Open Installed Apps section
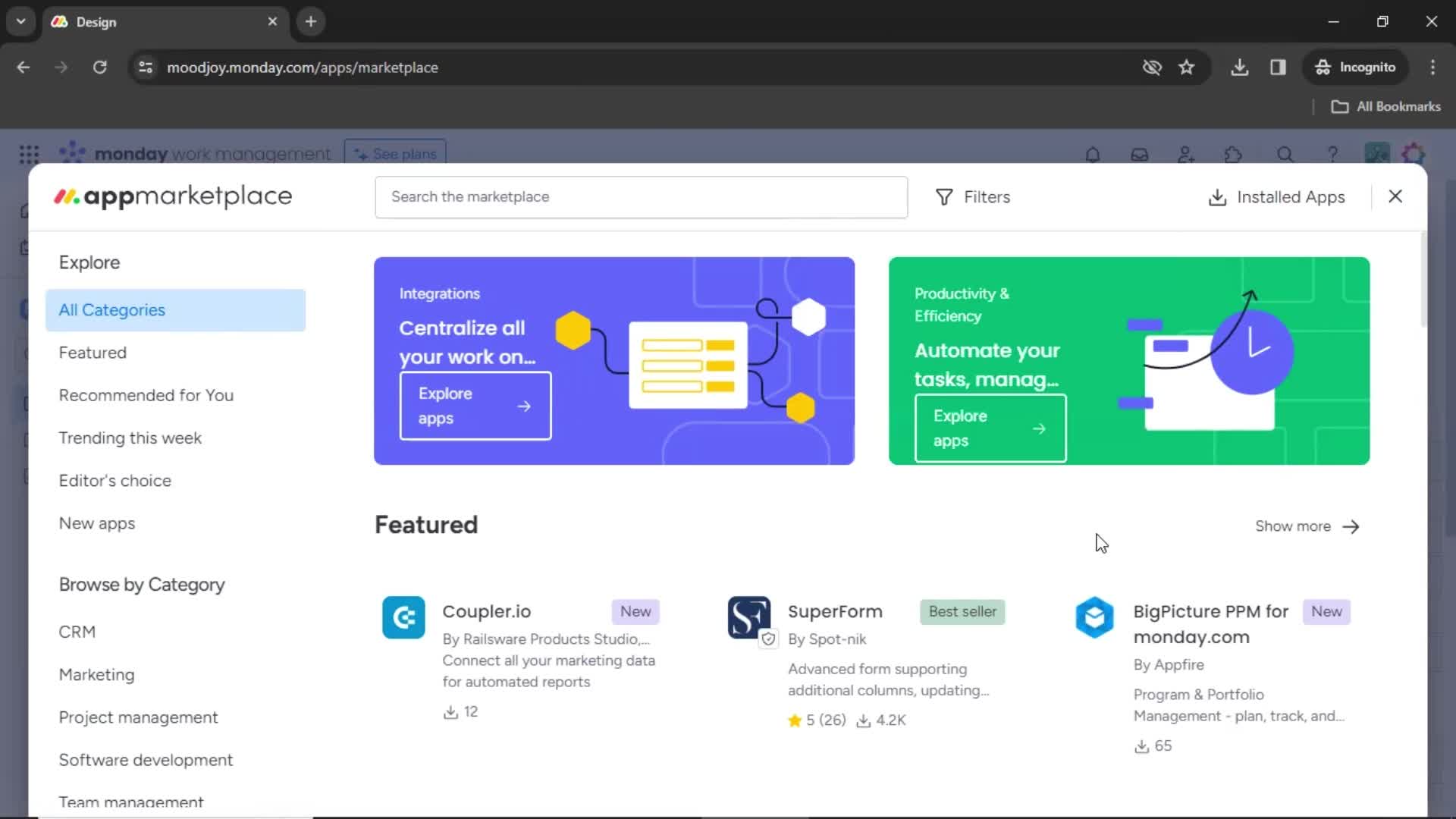This screenshot has width=1456, height=819. (x=1277, y=196)
